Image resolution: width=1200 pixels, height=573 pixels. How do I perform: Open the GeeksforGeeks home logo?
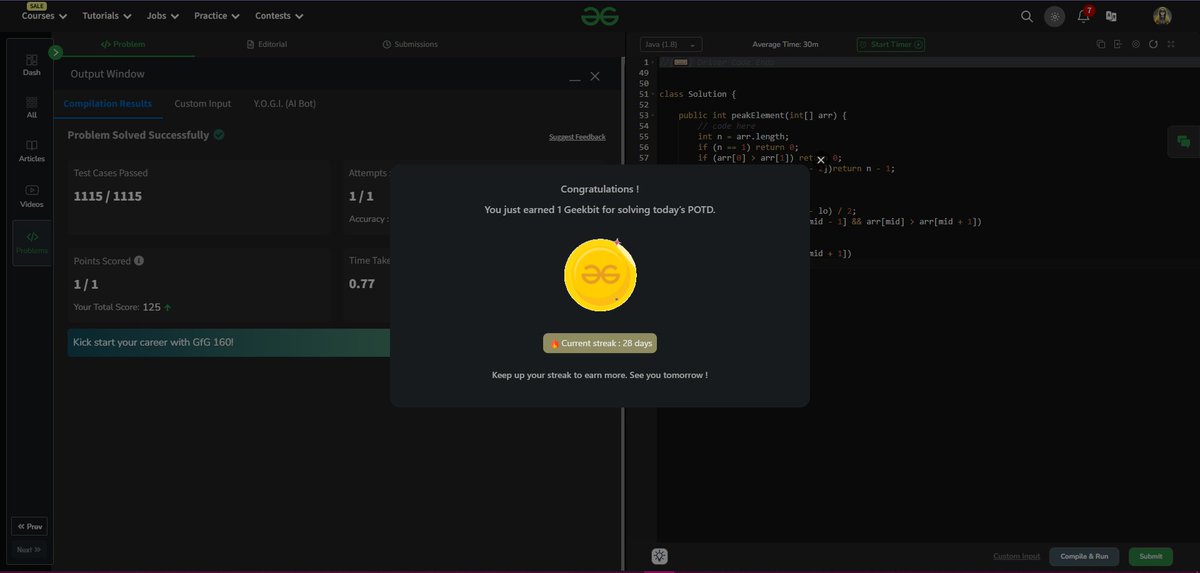coord(600,16)
